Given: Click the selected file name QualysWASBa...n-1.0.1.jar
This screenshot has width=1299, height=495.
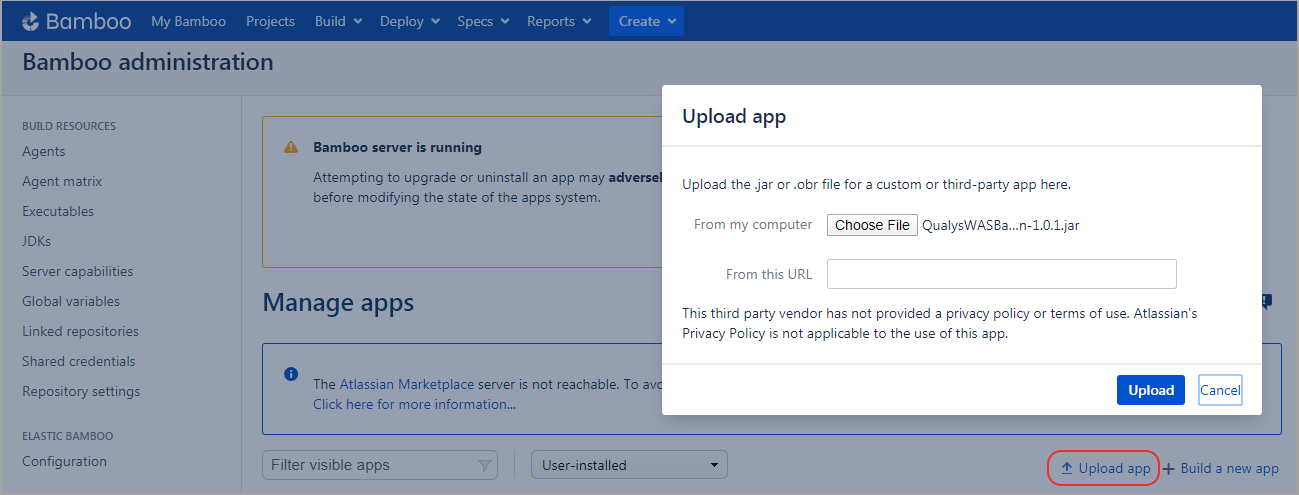Looking at the screenshot, I should point(1001,225).
